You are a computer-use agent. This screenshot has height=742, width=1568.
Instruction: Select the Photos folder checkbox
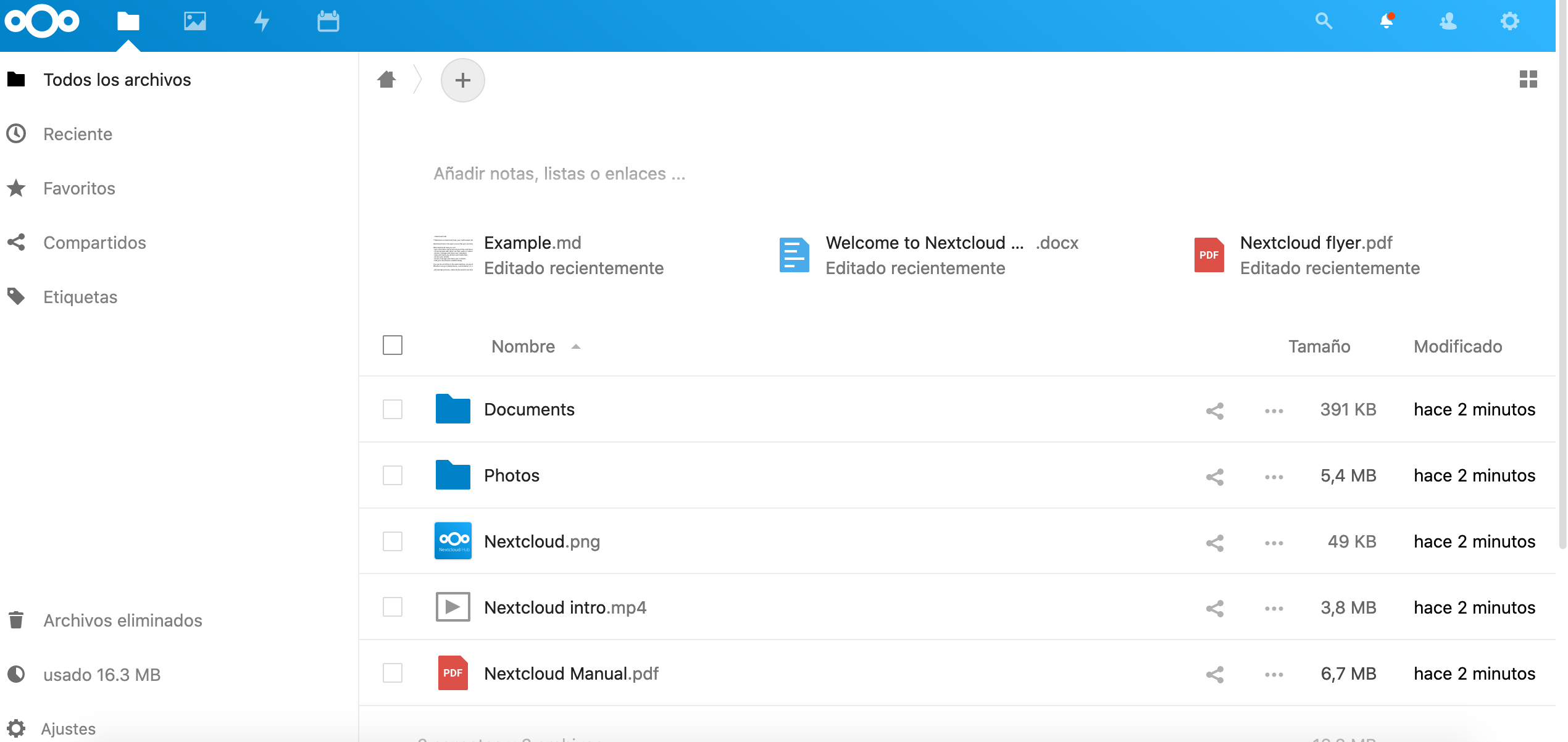click(393, 475)
